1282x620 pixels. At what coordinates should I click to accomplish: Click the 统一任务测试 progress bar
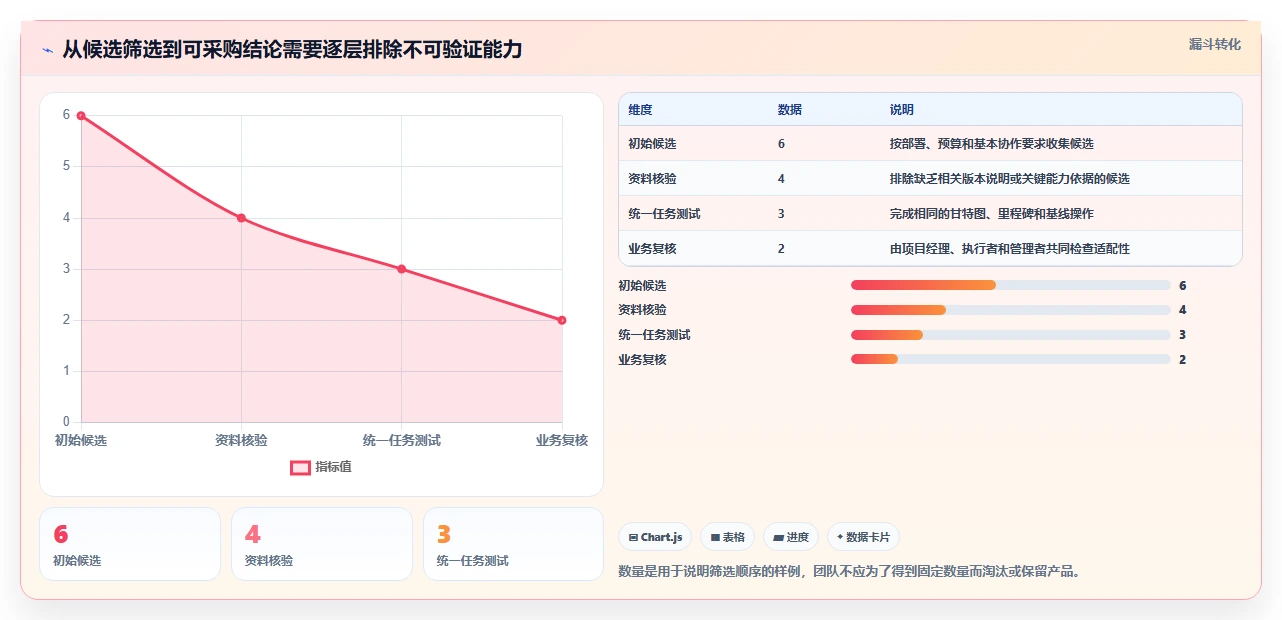[x=1010, y=335]
